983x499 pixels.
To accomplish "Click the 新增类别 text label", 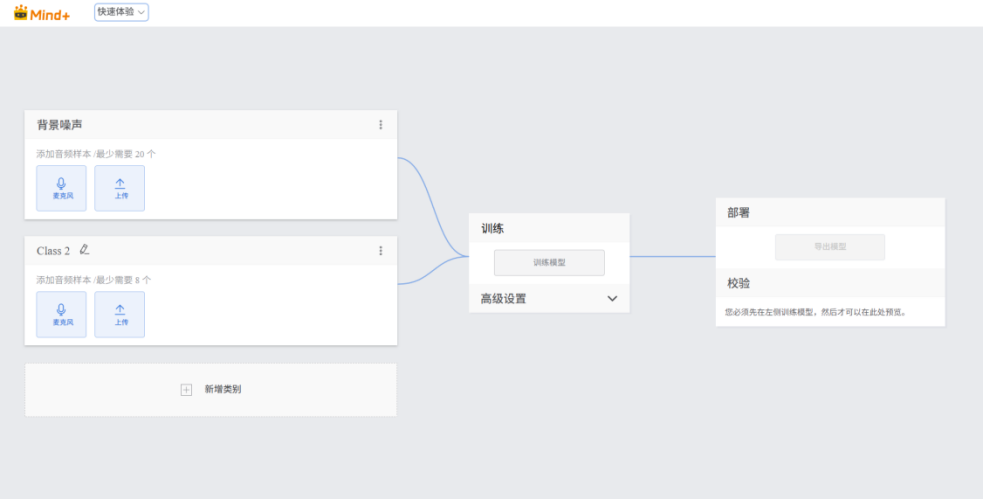I will (x=222, y=390).
